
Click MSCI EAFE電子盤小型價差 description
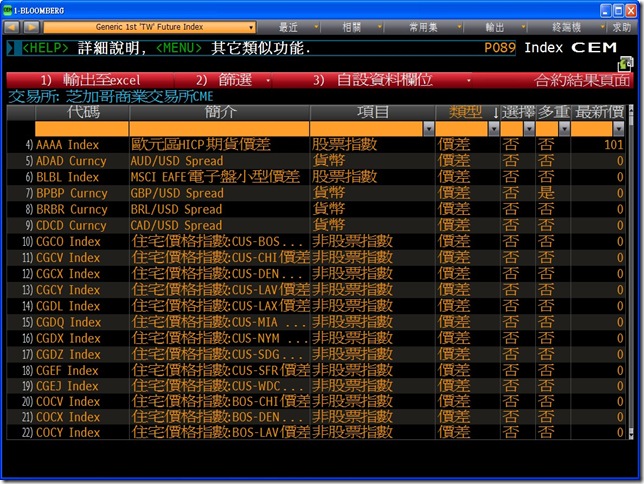tap(215, 177)
